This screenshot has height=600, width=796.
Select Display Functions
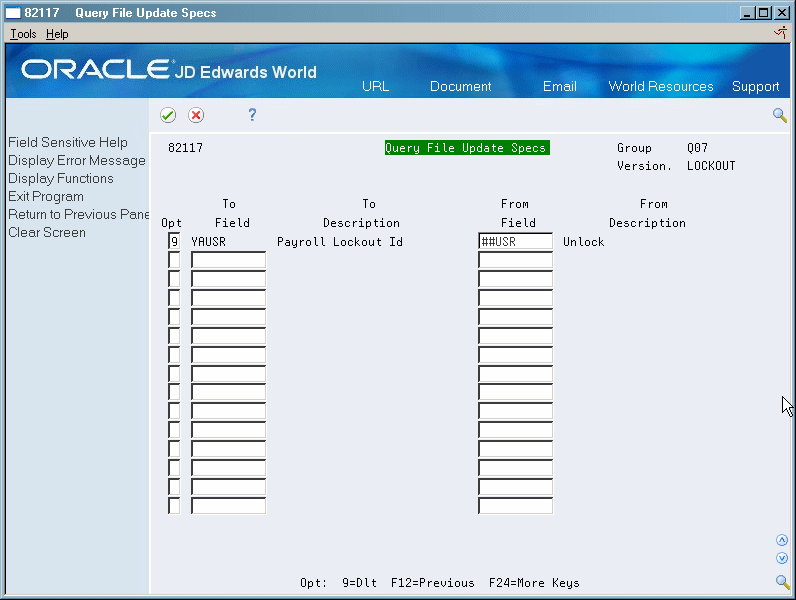(x=61, y=179)
